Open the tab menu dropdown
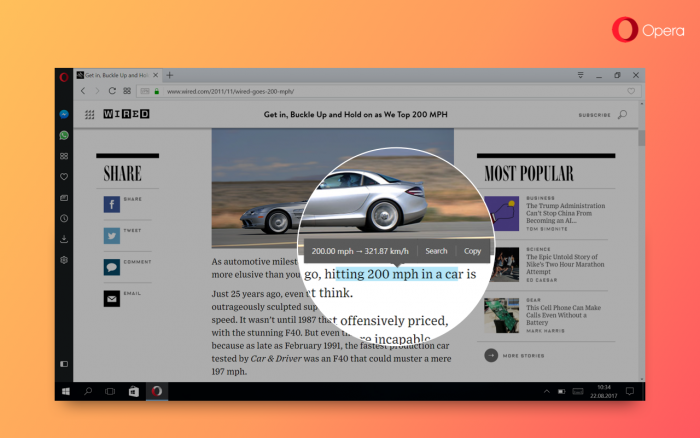Viewport: 700px width, 438px height. point(580,76)
